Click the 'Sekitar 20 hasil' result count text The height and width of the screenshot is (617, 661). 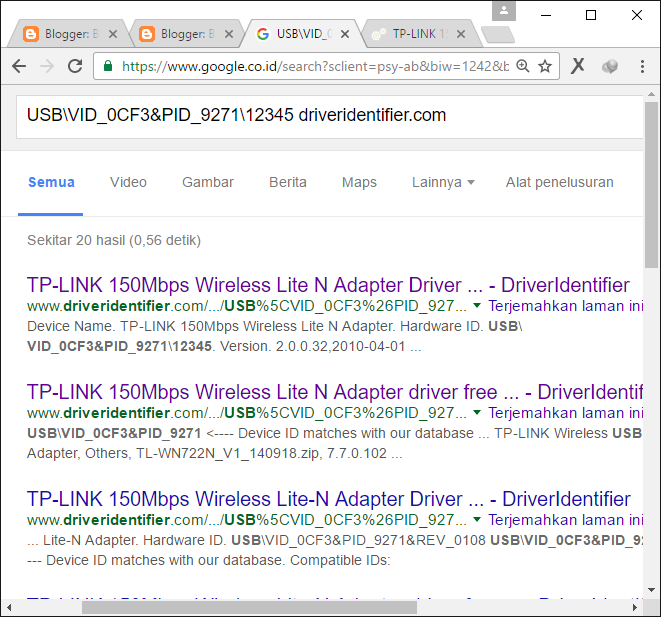(114, 240)
